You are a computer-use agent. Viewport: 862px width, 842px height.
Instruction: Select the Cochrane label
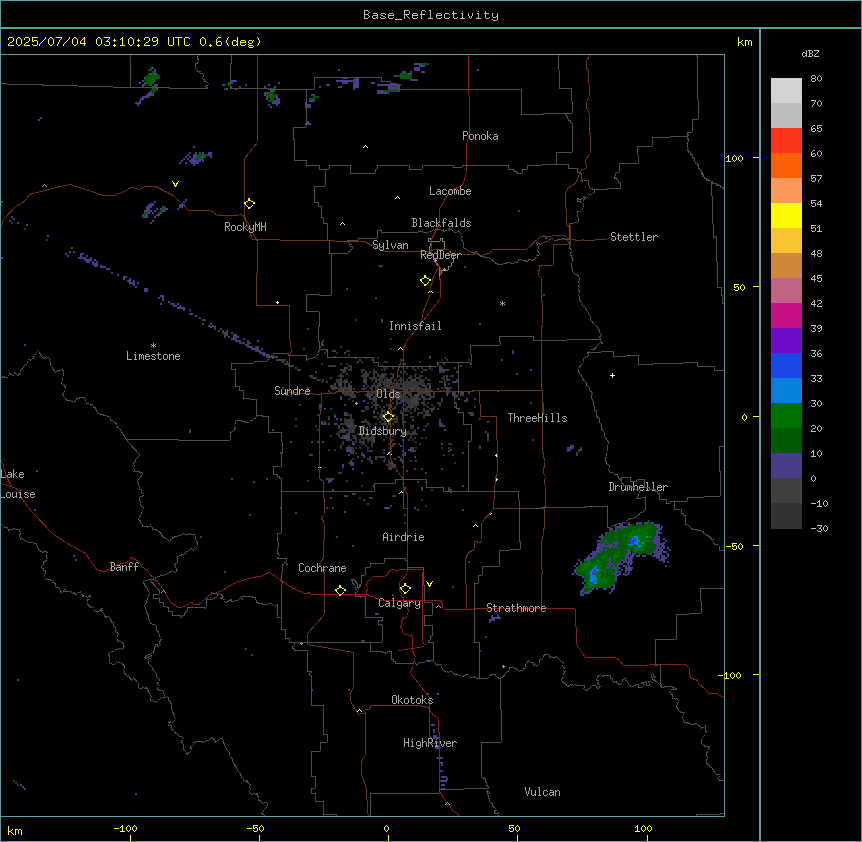click(322, 568)
